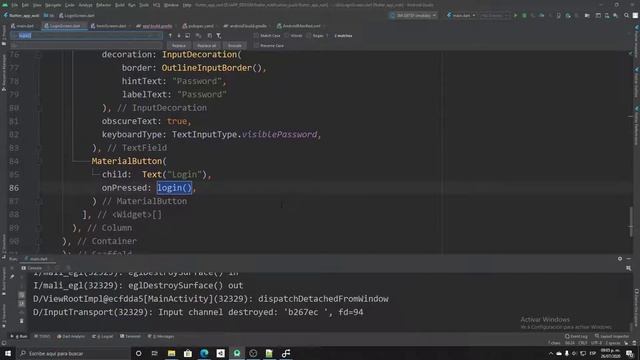This screenshot has height=360, width=640.
Task: Open the Code menu
Action: 70,5
